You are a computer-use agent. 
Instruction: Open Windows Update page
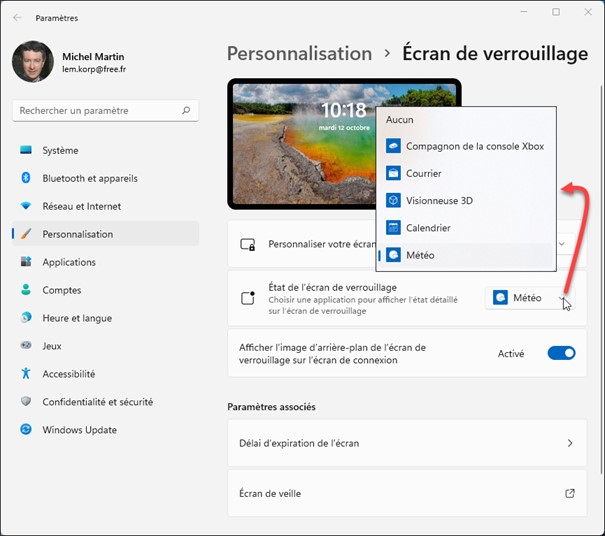pos(106,429)
